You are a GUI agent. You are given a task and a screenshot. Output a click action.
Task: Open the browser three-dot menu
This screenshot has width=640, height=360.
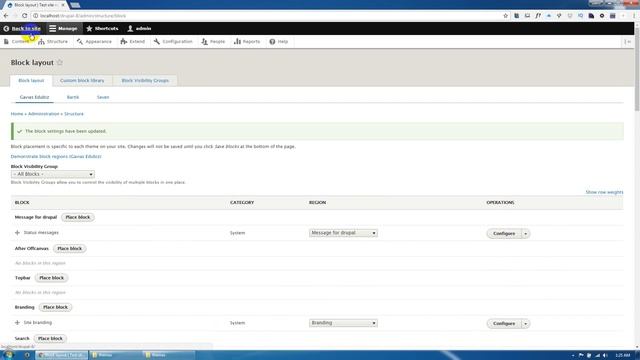click(x=634, y=16)
